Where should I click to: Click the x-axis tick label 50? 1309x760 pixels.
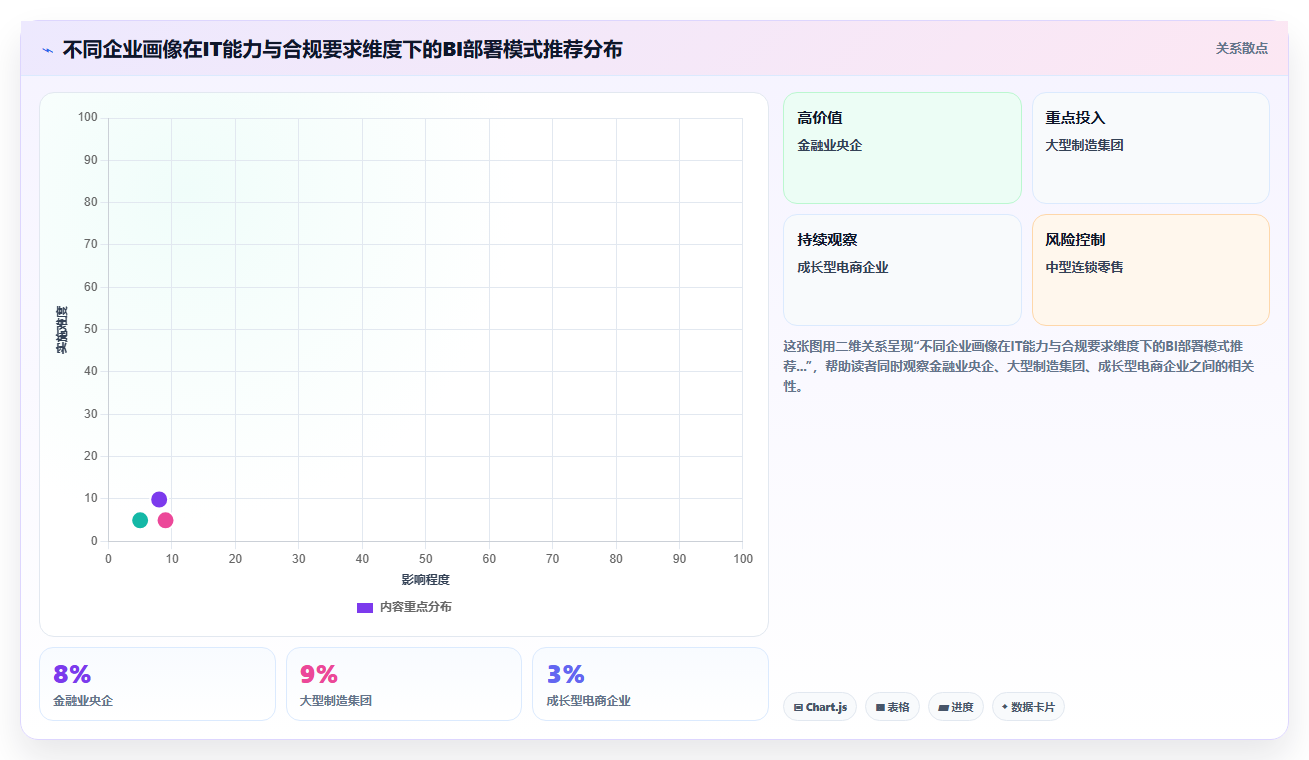point(425,559)
